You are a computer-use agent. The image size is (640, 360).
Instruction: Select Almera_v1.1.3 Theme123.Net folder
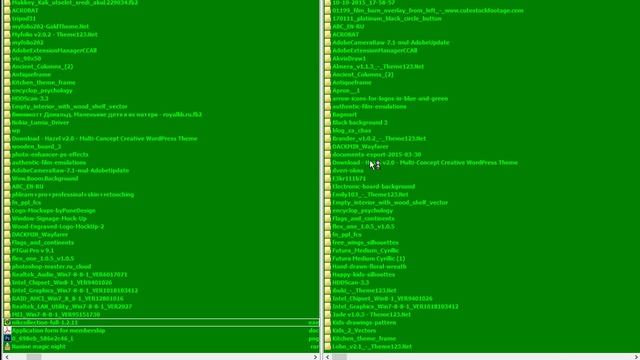pos(378,67)
